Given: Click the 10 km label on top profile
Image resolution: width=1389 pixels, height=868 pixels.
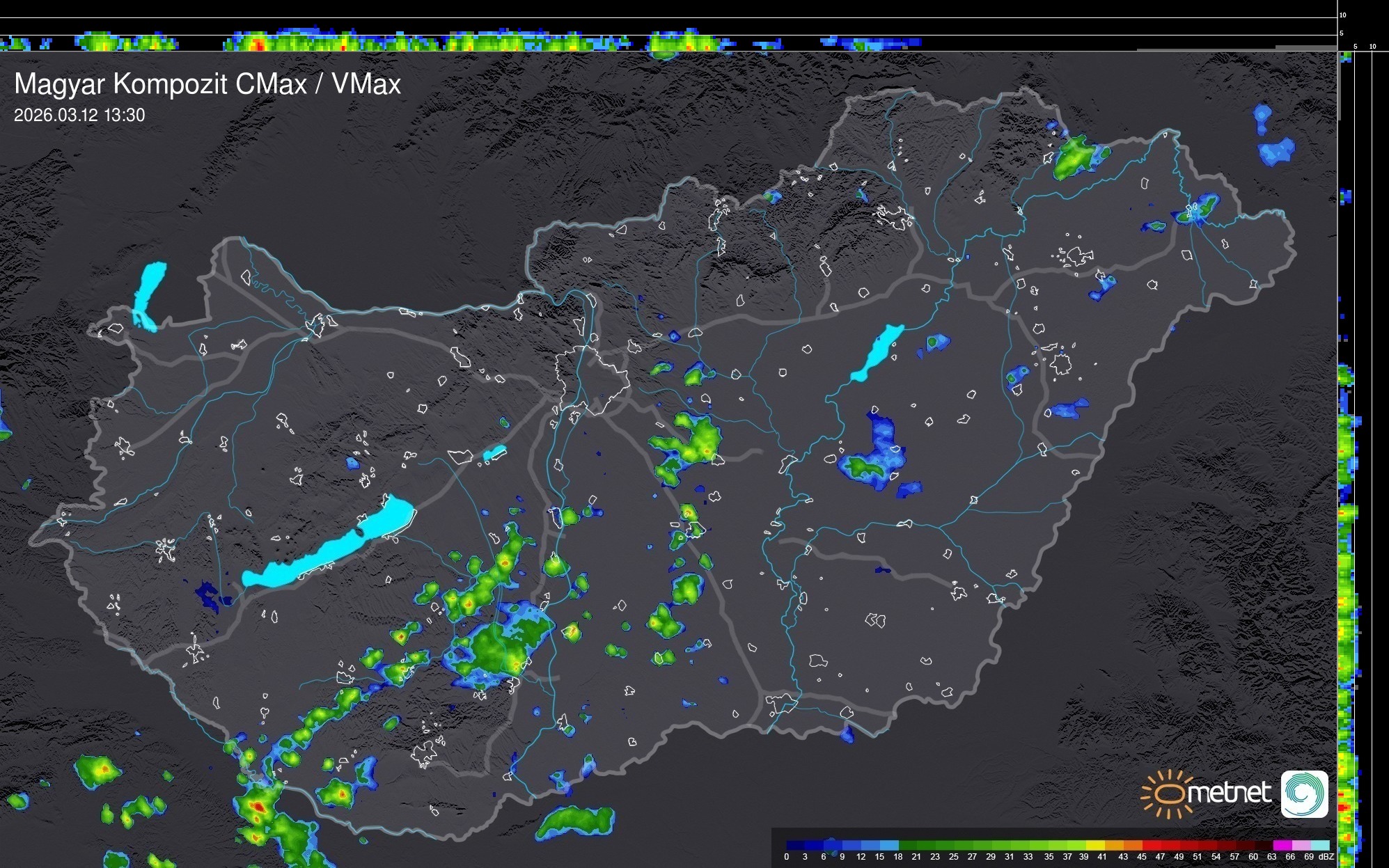Looking at the screenshot, I should (1343, 15).
